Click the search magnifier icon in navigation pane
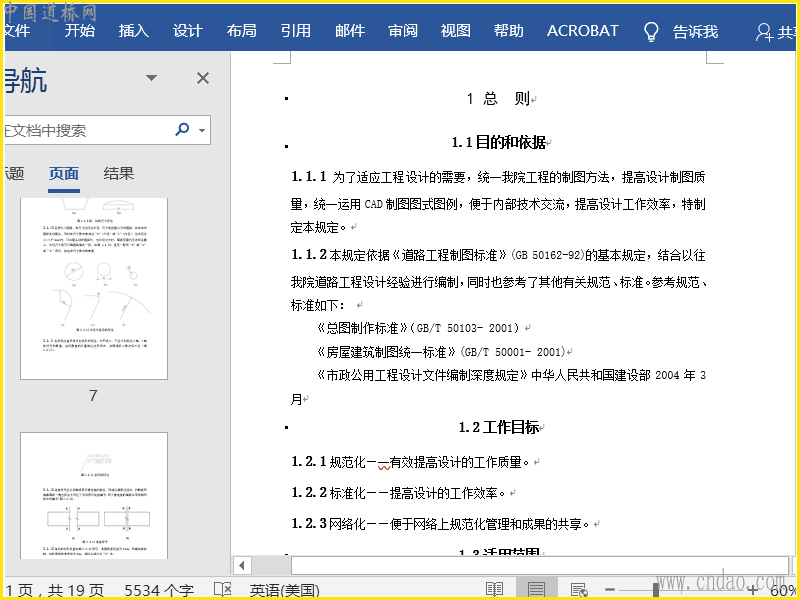The height and width of the screenshot is (600, 800). (x=182, y=130)
